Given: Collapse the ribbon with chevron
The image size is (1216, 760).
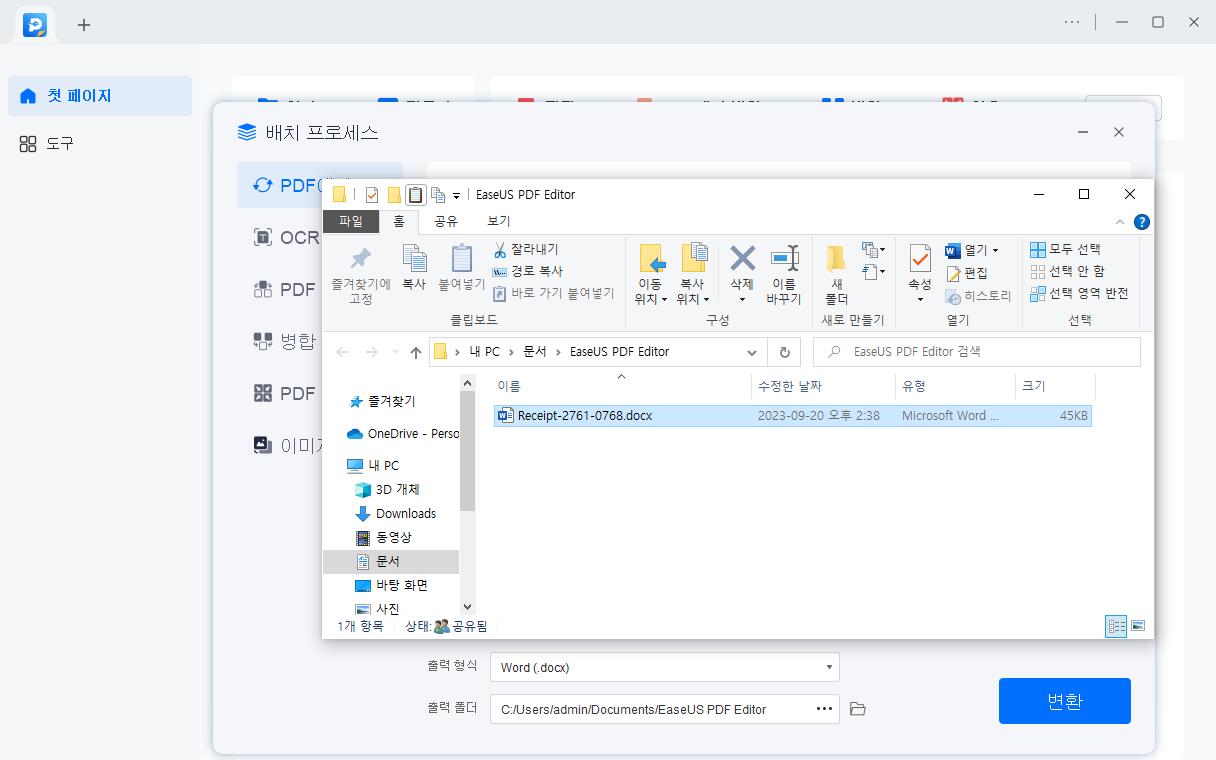Looking at the screenshot, I should pos(1120,222).
